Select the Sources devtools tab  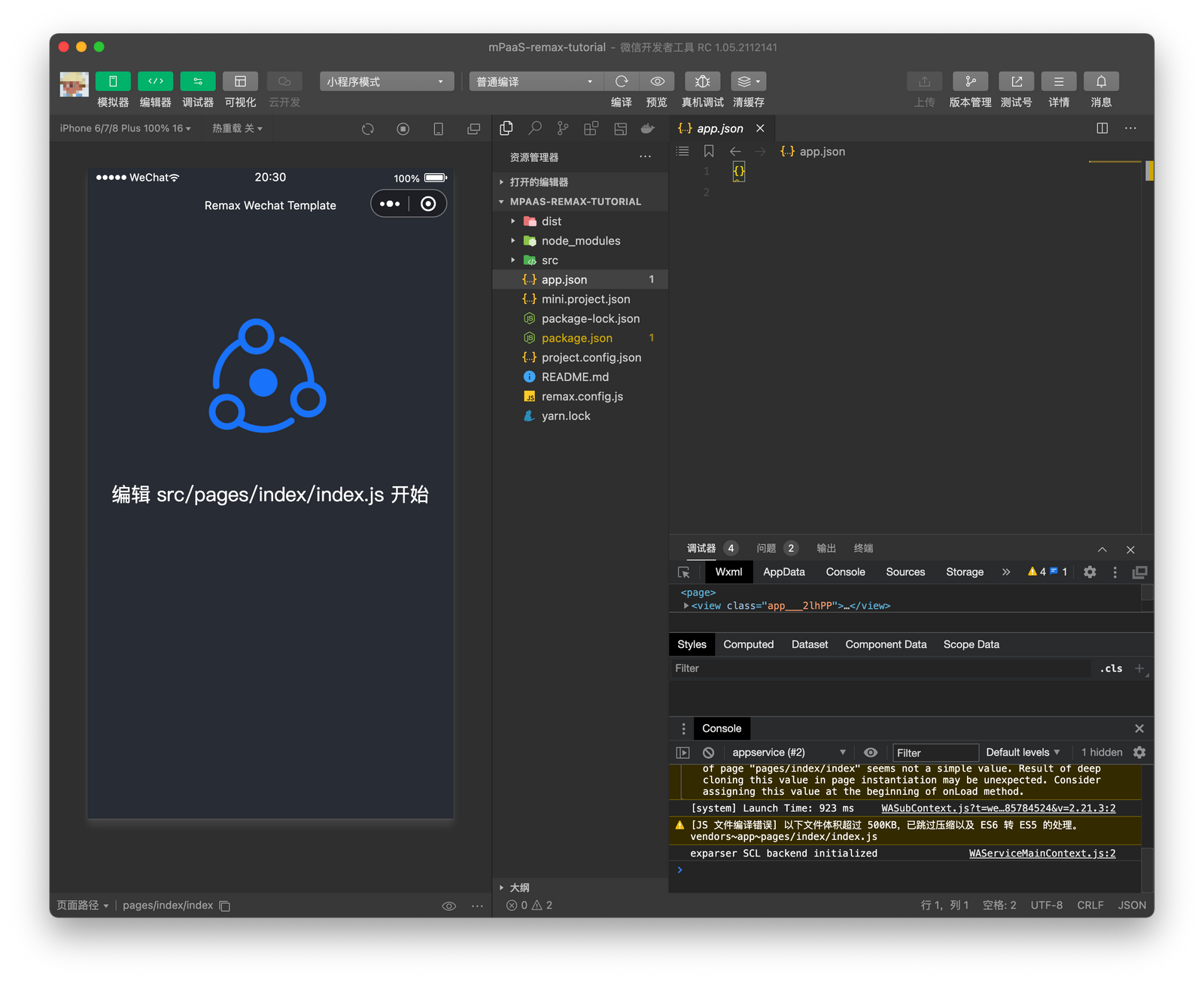point(905,572)
